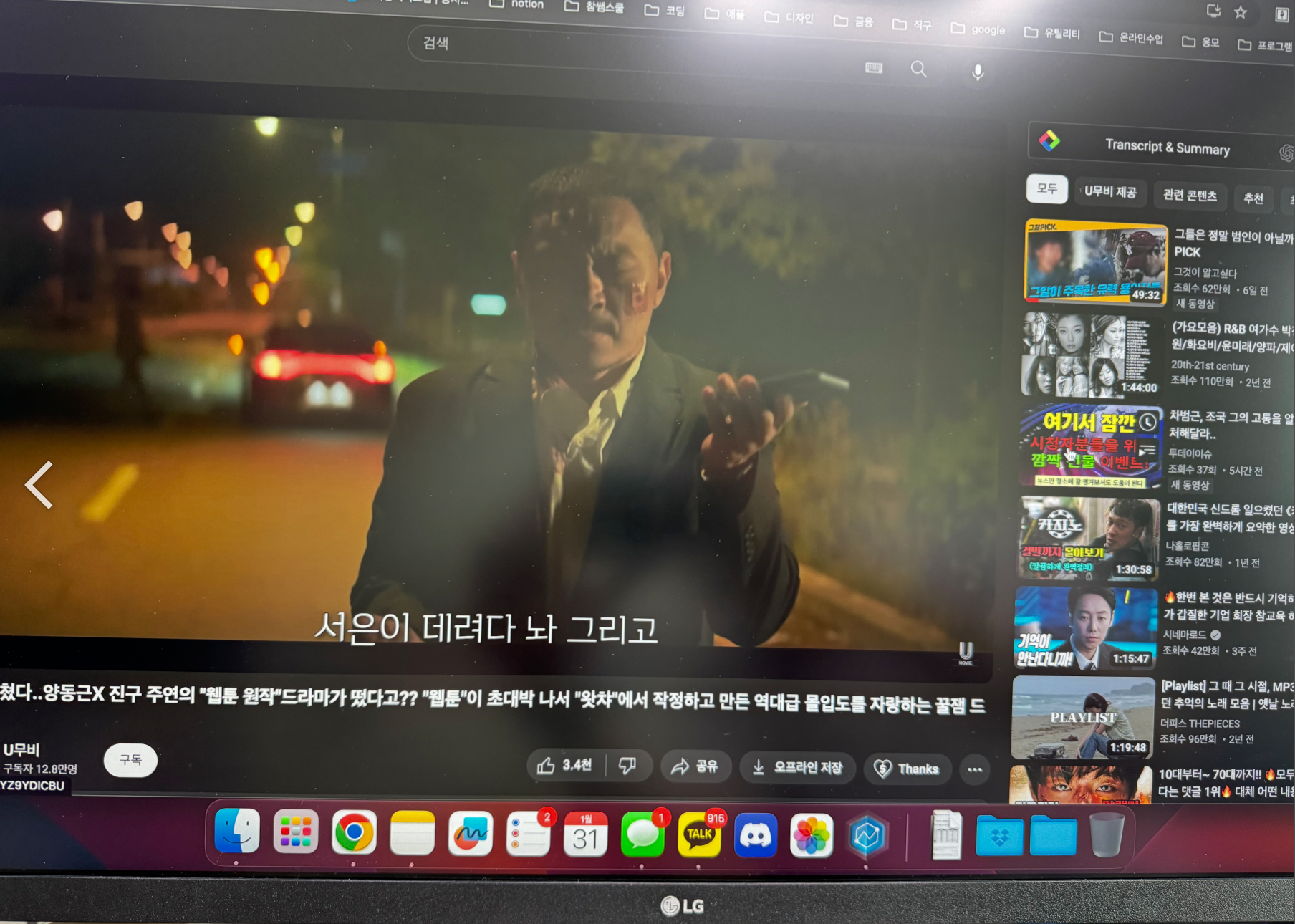Save offline with 오프라인 저장 button
Viewport: 1295px width, 924px height.
[x=798, y=768]
